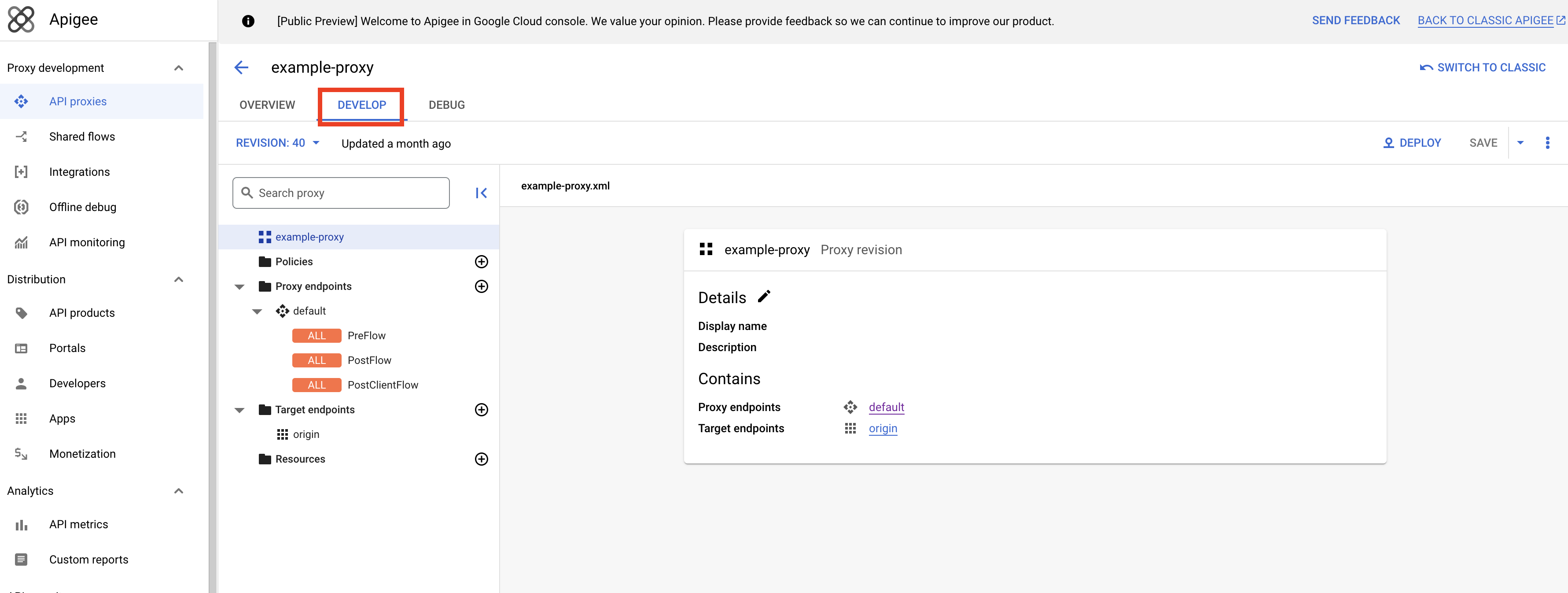Click the back arrow beside example-proxy
The height and width of the screenshot is (593, 1568).
coord(242,68)
